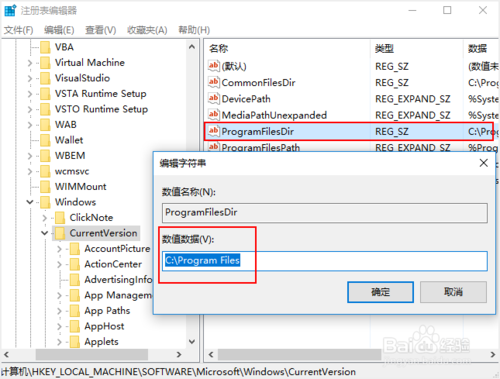This screenshot has width=500, height=379.
Task: Expand the WBEM registry key
Action: 30,156
